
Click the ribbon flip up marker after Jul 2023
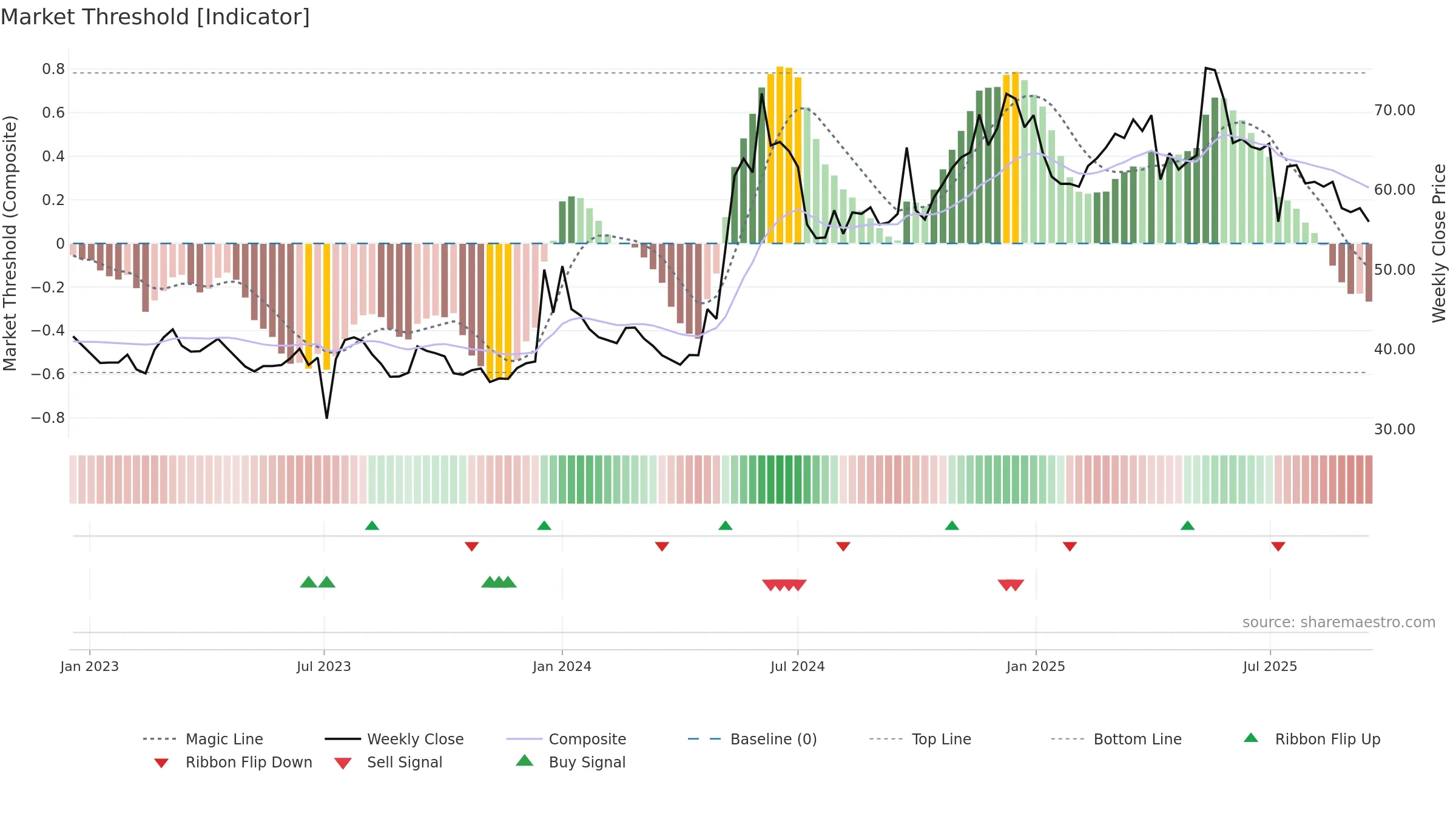click(x=372, y=525)
